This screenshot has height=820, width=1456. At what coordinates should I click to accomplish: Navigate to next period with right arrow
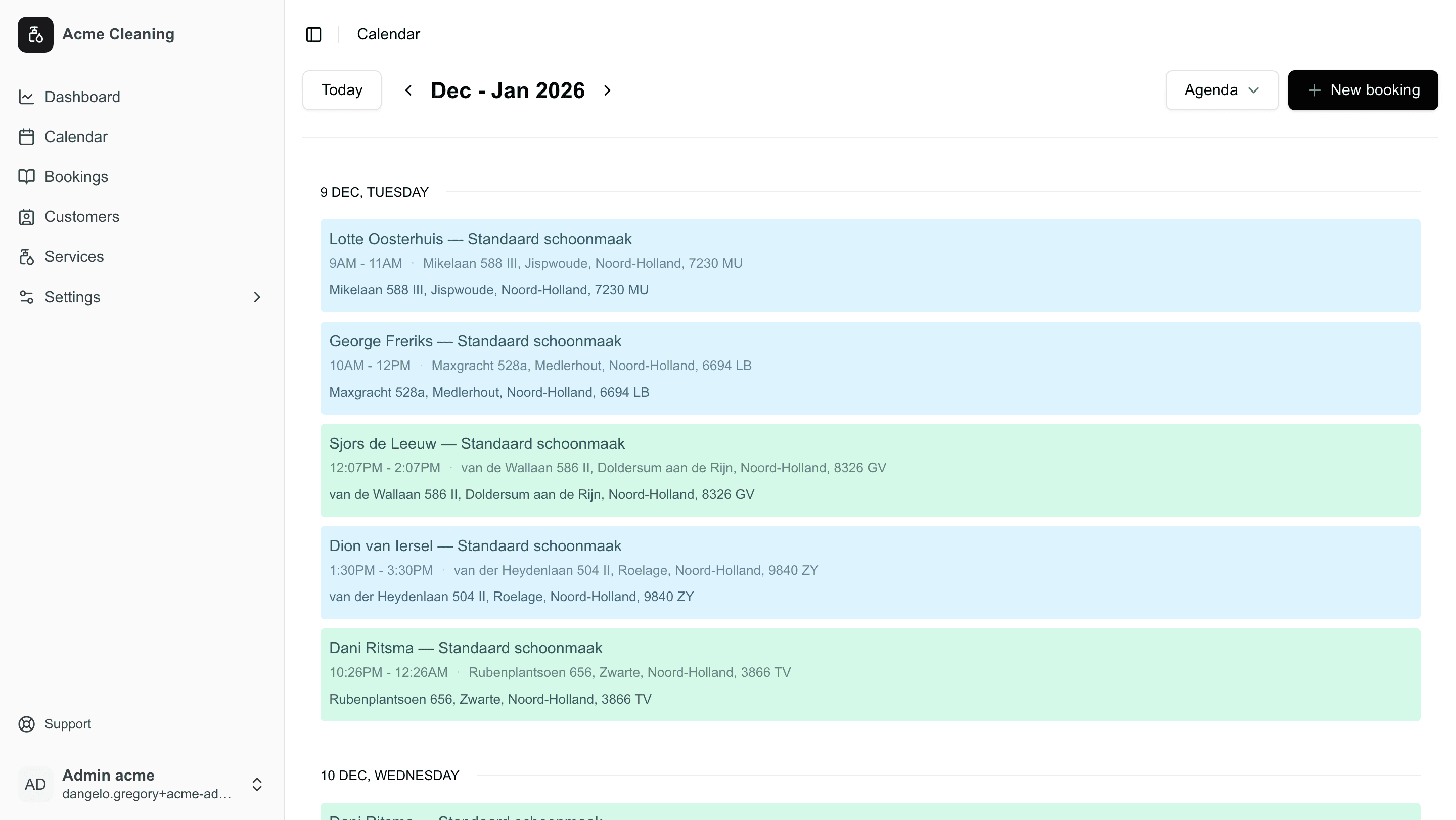607,90
